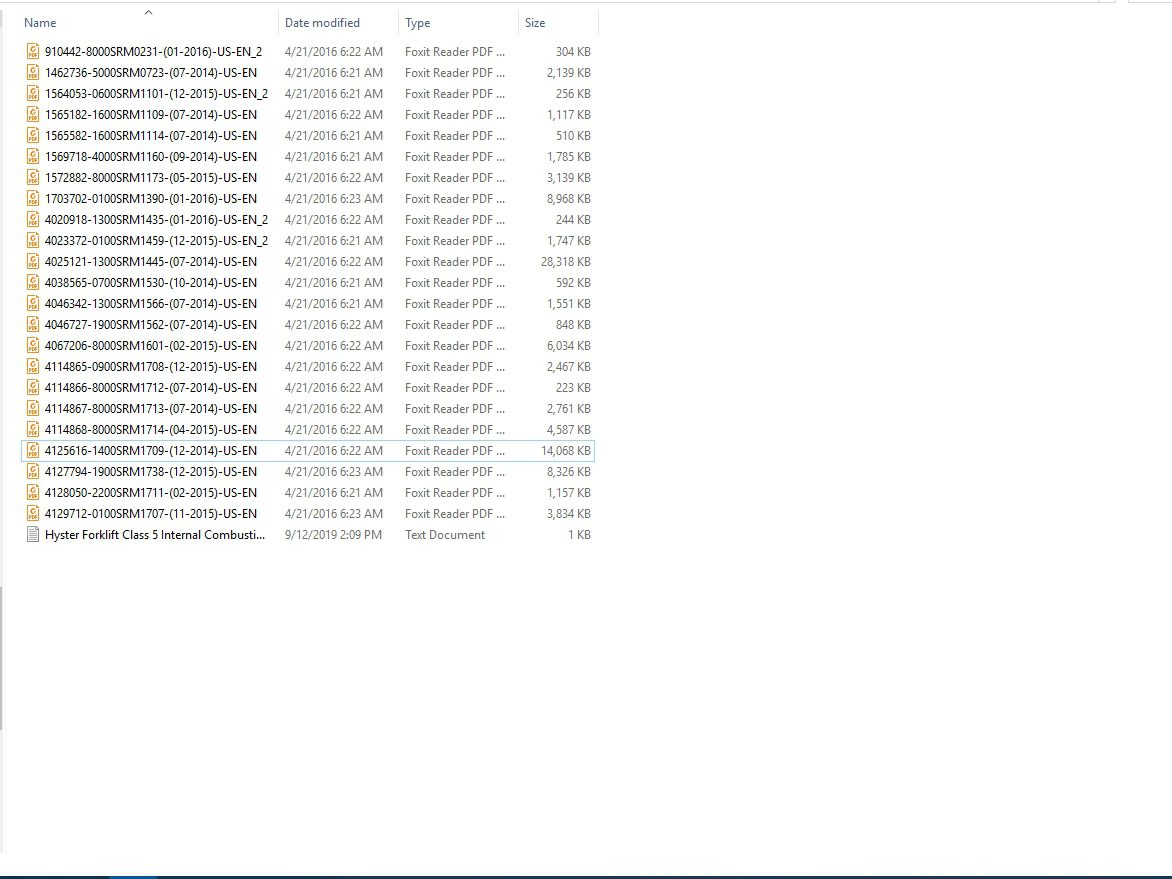Screen dimensions: 1172x879
Task: Click PDF icon for 4114866-8000SRM1712 file
Action: 33,386
